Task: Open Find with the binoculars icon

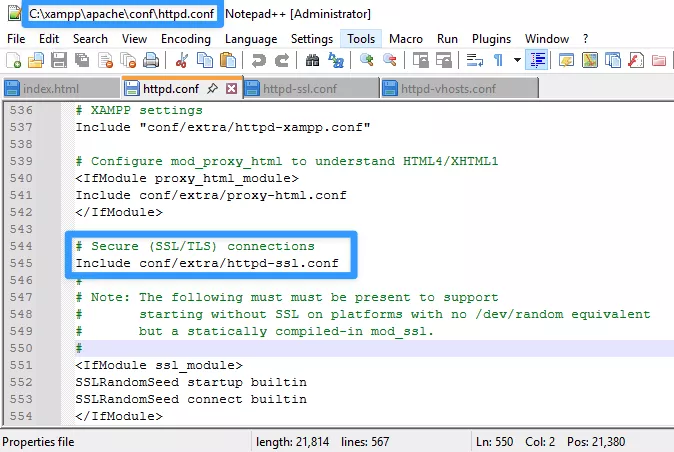Action: 312,60
